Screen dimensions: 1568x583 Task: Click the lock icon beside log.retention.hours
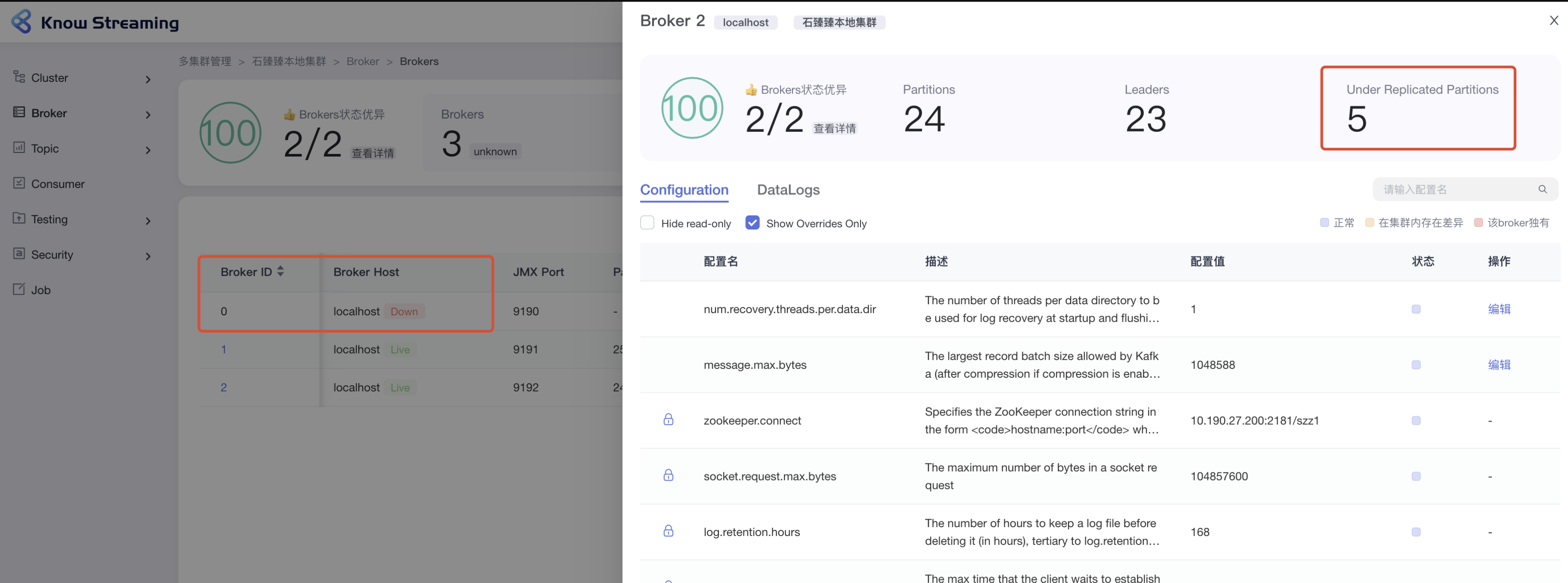click(x=668, y=531)
